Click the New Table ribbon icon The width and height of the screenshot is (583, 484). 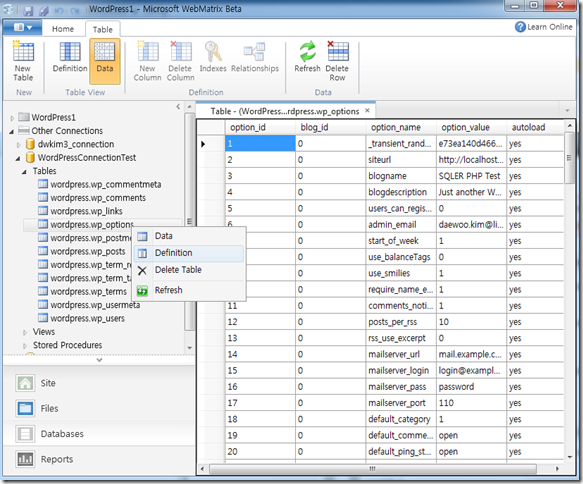point(23,61)
